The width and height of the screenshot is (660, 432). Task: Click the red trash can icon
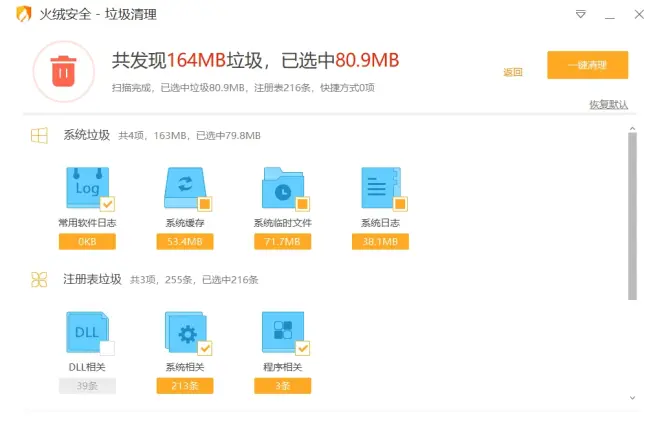click(x=64, y=72)
